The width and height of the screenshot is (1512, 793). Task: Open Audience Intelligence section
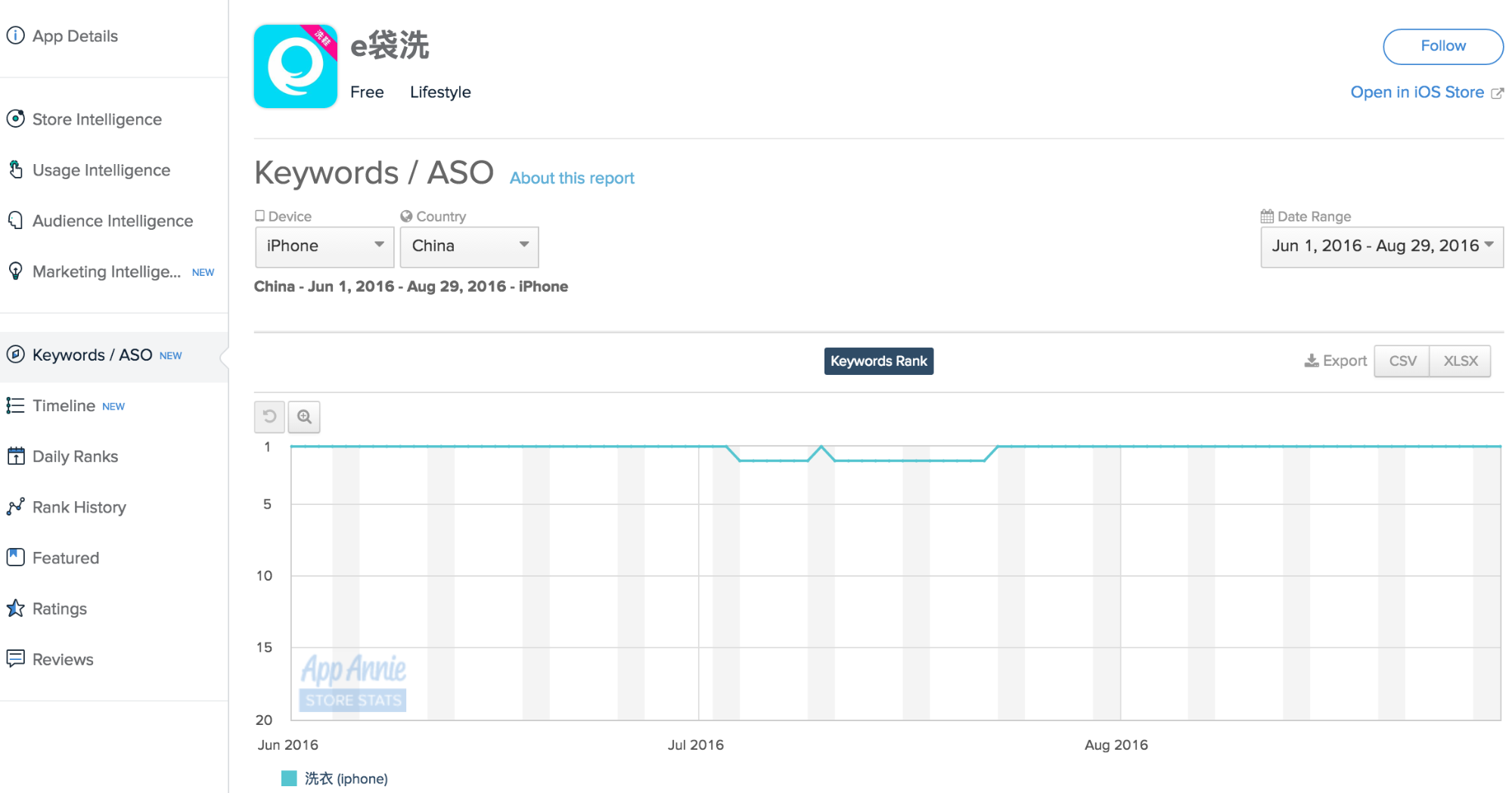113,221
